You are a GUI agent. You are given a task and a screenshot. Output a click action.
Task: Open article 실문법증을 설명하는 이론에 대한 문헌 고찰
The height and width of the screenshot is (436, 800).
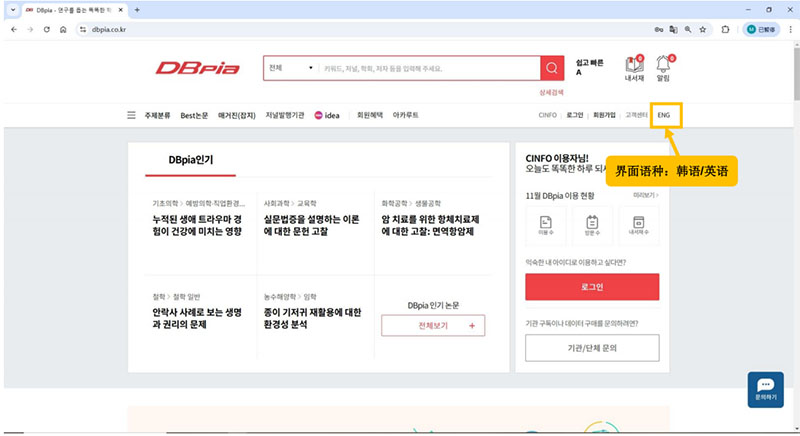311,225
